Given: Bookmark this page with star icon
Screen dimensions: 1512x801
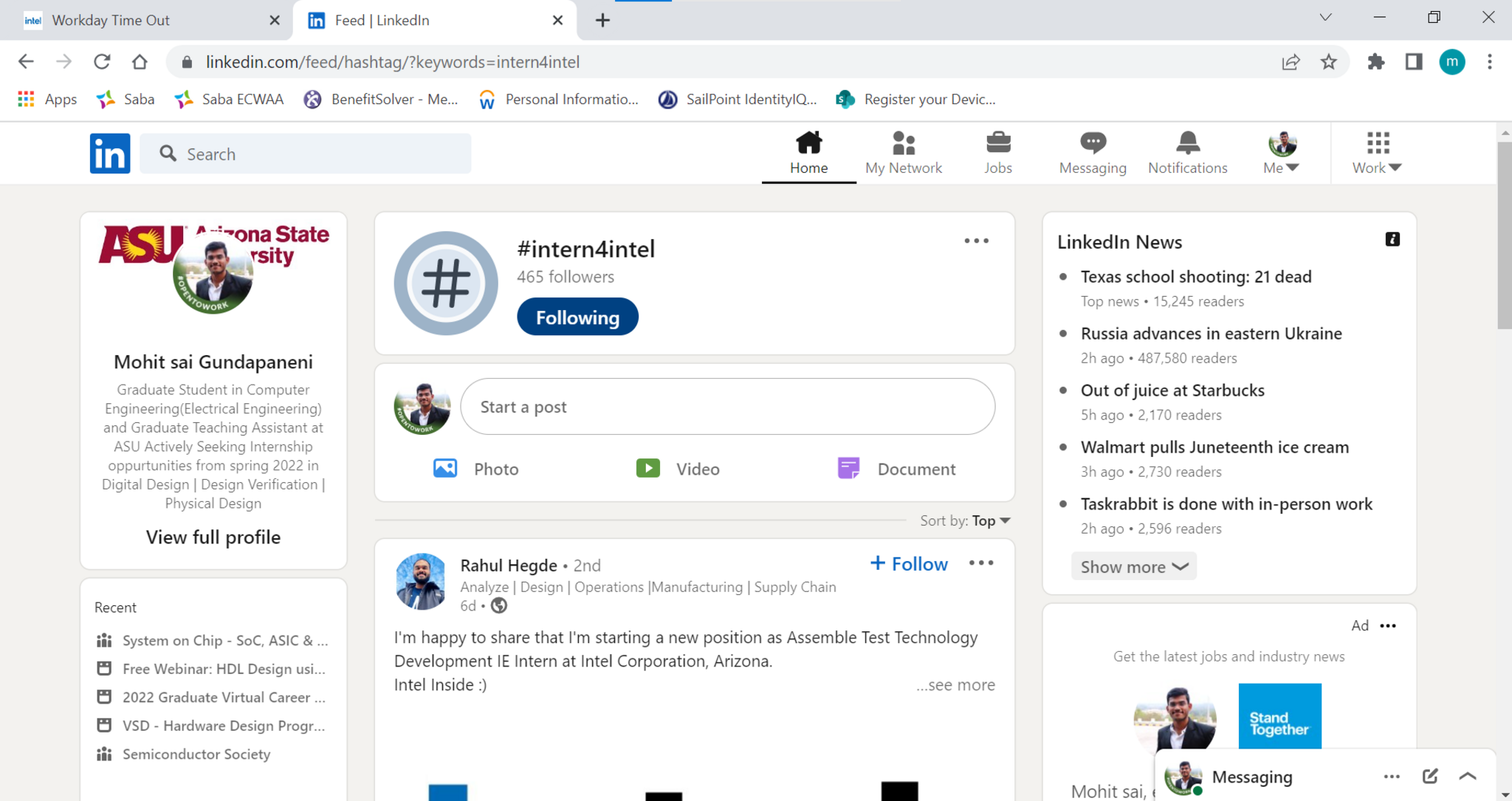Looking at the screenshot, I should click(1328, 62).
